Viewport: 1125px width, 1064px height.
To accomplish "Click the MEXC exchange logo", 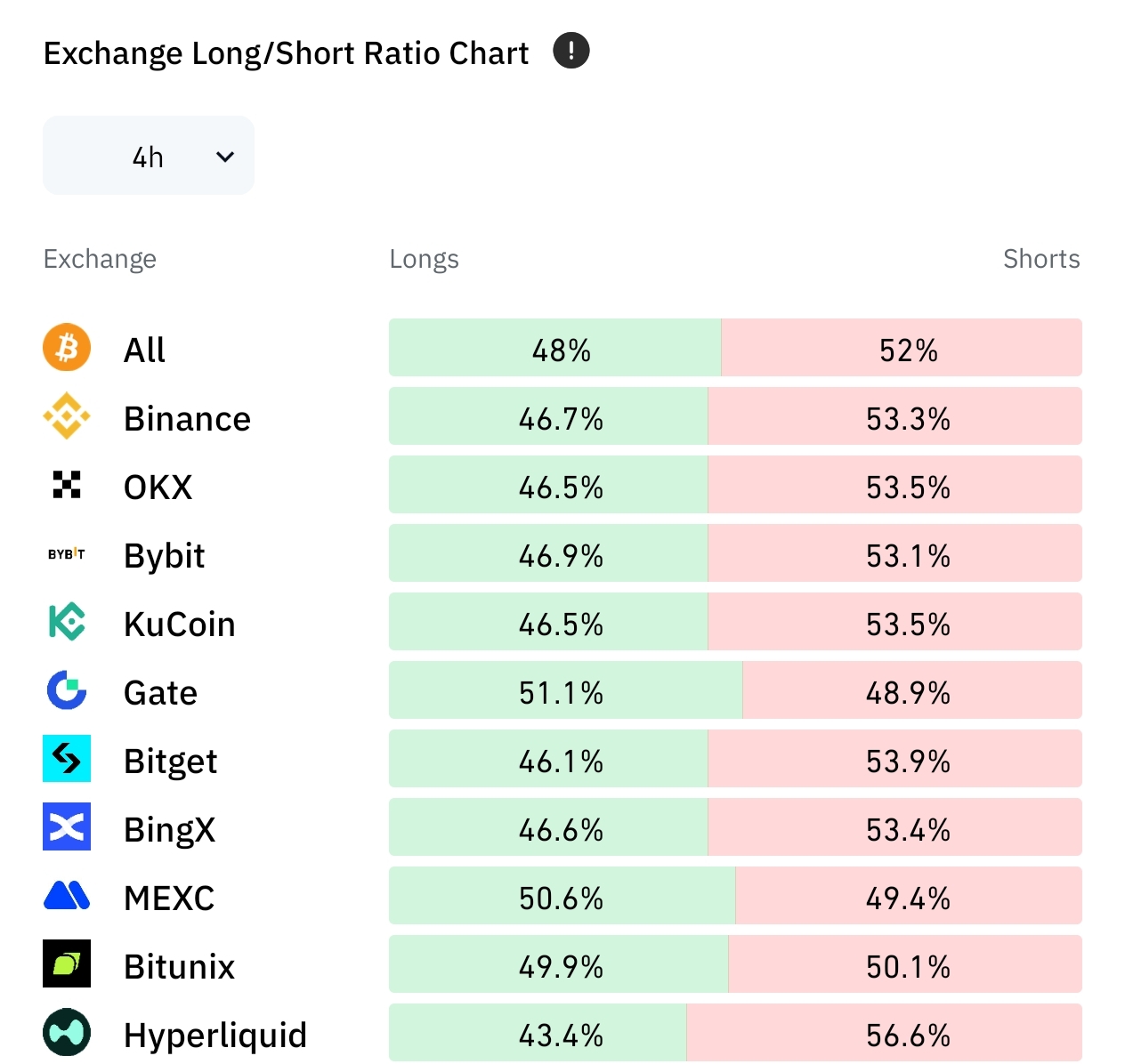I will 67,896.
